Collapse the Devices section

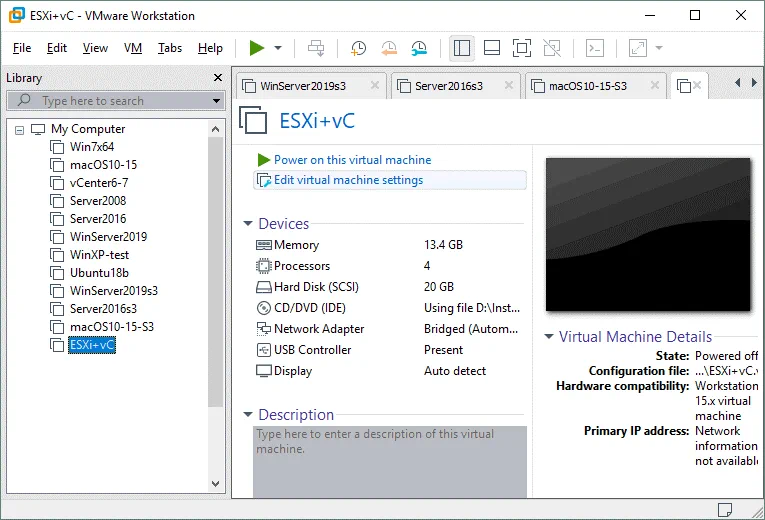coord(249,224)
